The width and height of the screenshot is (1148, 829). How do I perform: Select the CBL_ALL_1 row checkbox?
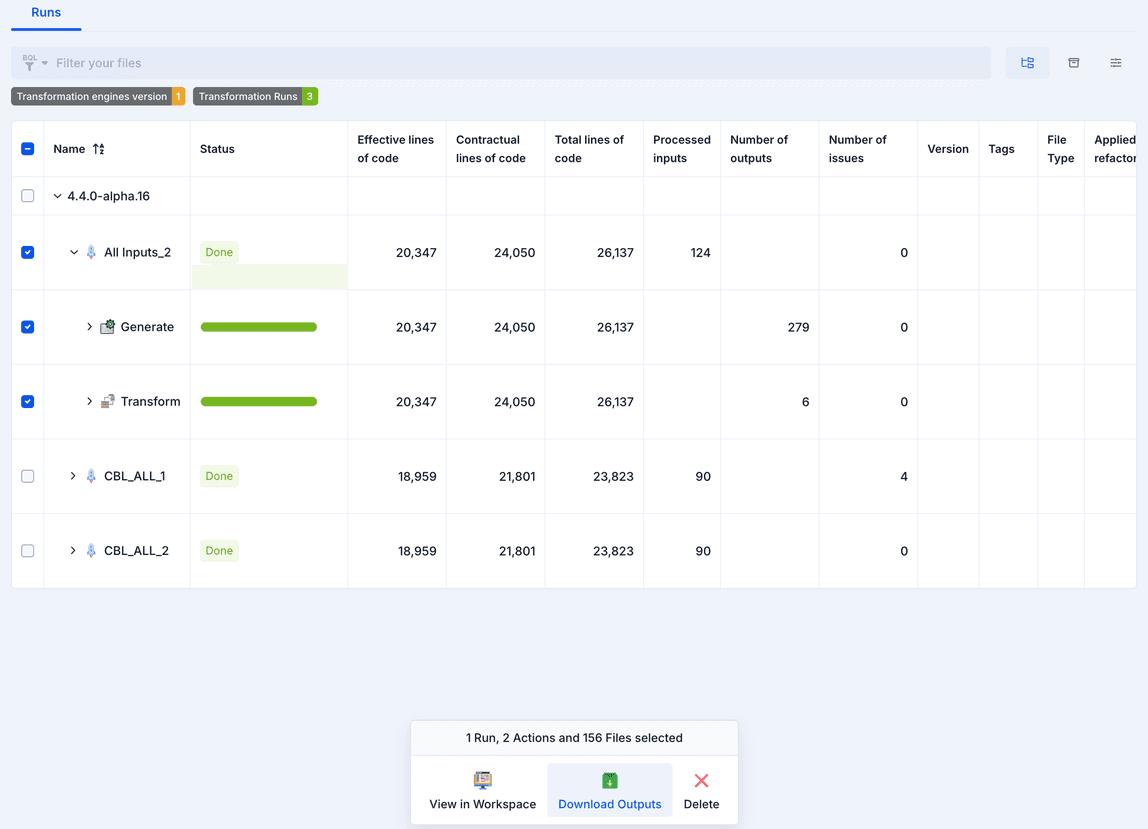click(27, 476)
